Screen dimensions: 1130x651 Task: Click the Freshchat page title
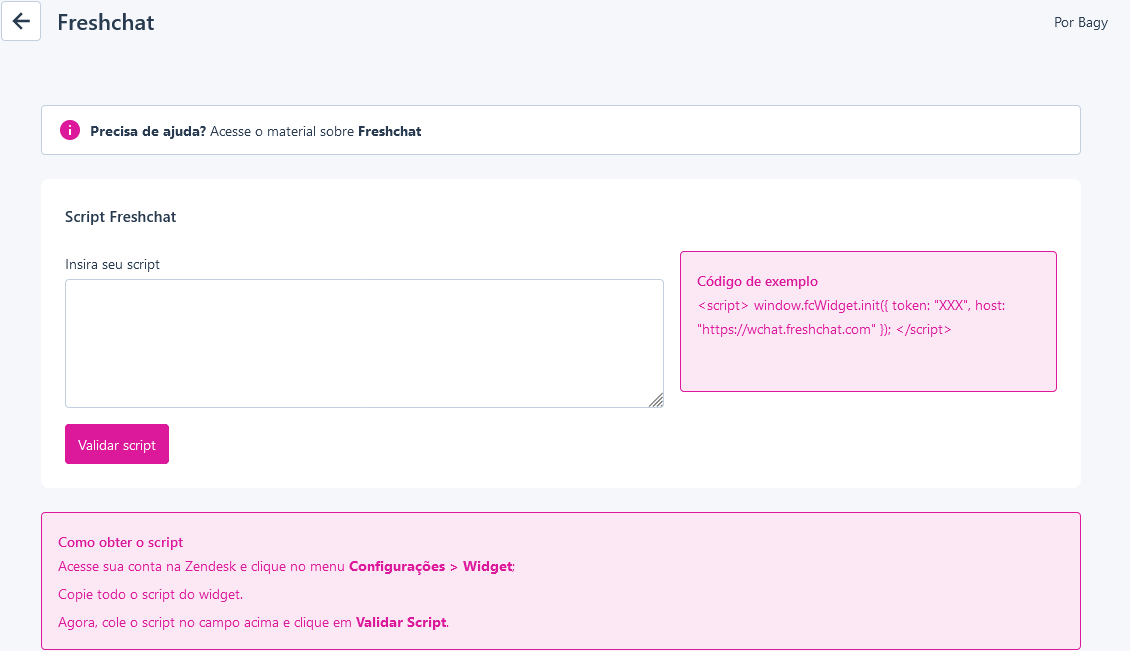click(106, 22)
